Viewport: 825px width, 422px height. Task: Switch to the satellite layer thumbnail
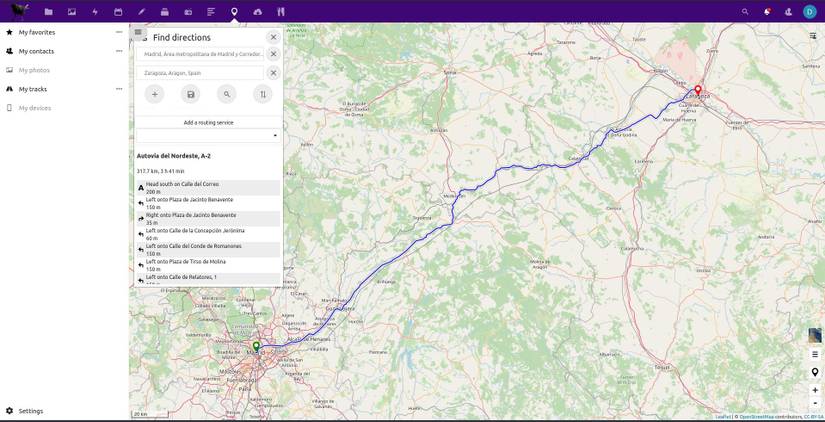click(815, 335)
